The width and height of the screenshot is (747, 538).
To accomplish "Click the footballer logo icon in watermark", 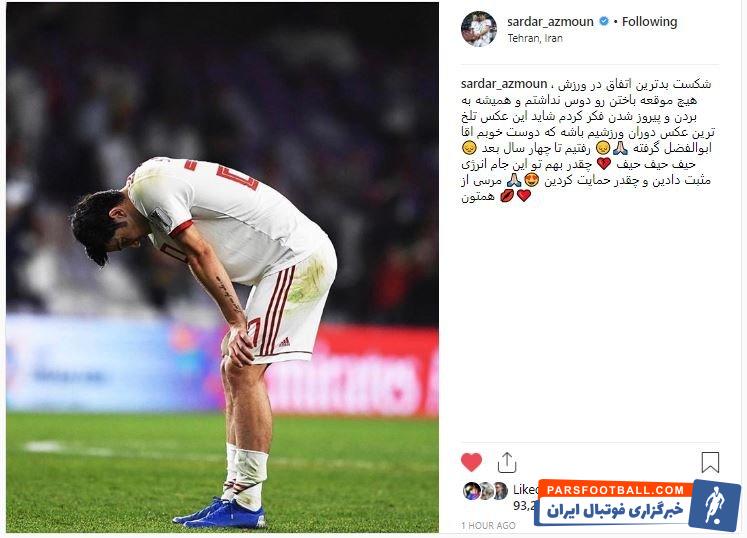I will point(715,505).
